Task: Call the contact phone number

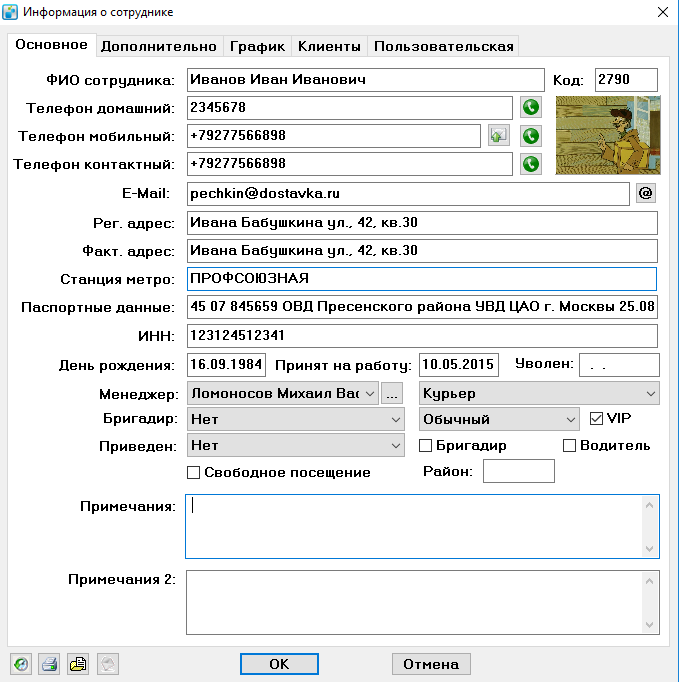Action: [x=531, y=164]
